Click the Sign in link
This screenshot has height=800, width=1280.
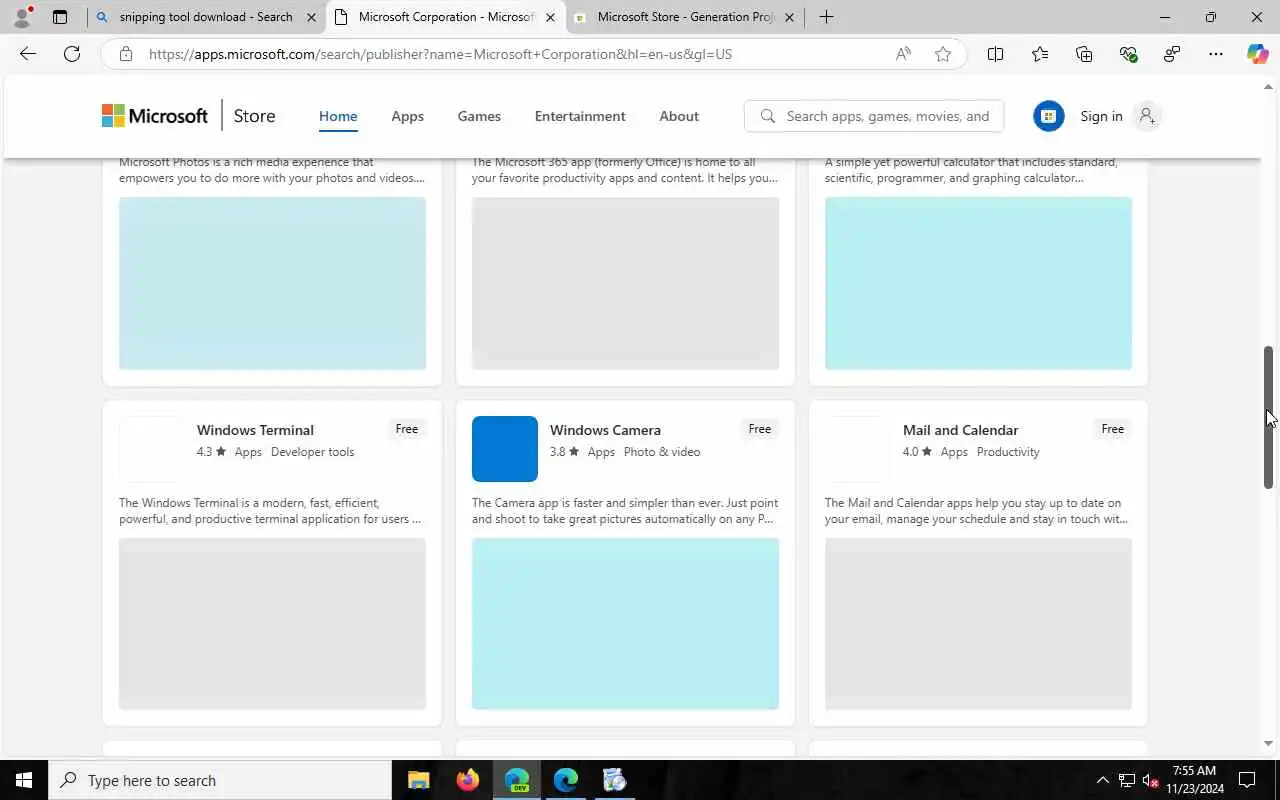1101,116
